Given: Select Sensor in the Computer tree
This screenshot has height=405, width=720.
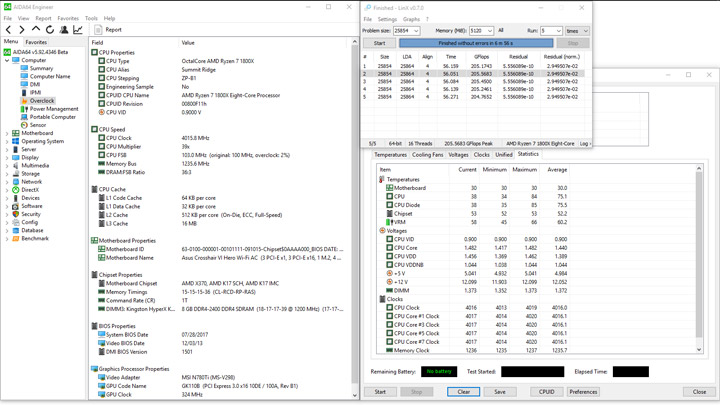Looking at the screenshot, I should [37, 125].
